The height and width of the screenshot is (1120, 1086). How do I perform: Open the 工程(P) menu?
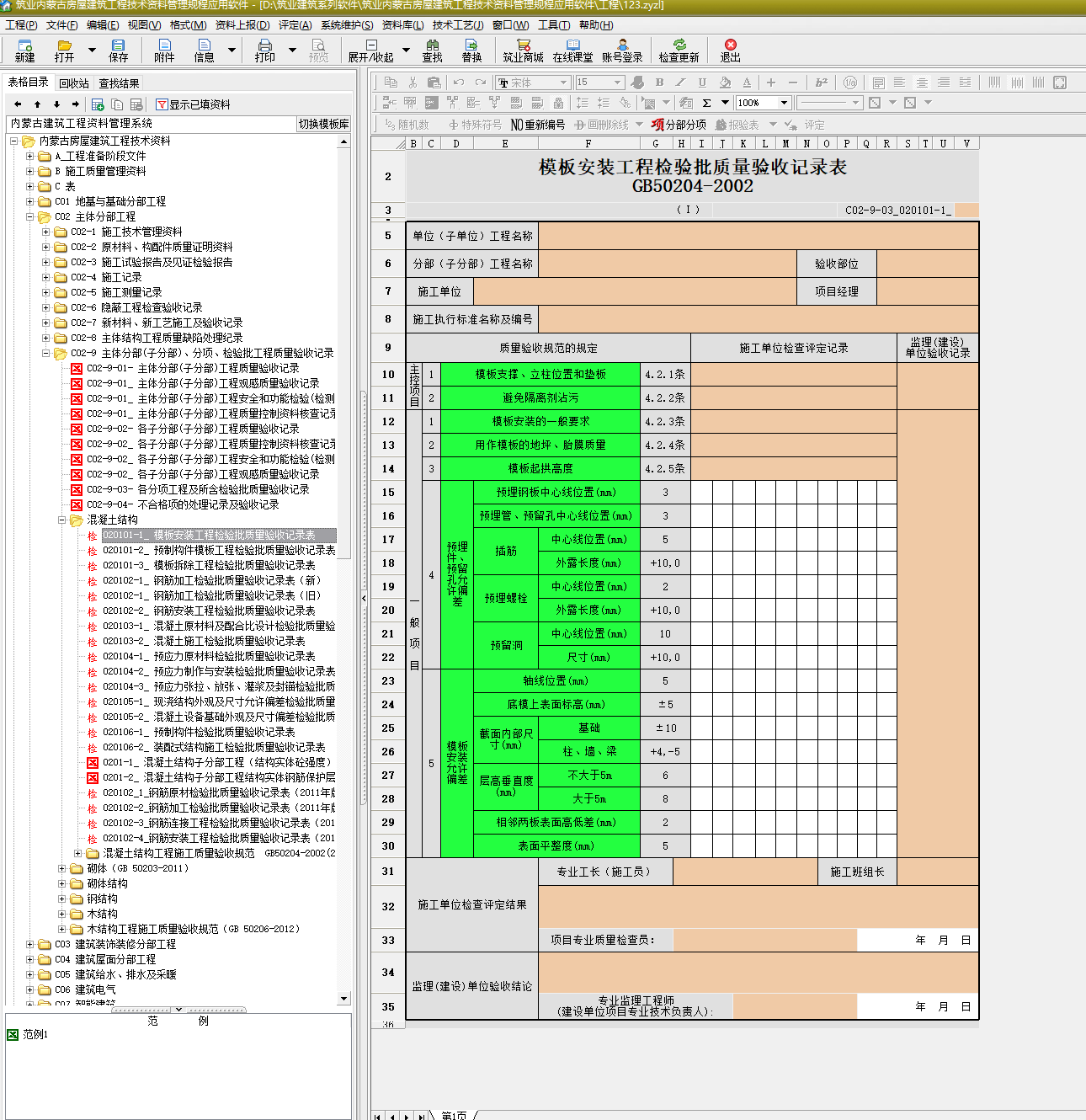pyautogui.click(x=21, y=25)
